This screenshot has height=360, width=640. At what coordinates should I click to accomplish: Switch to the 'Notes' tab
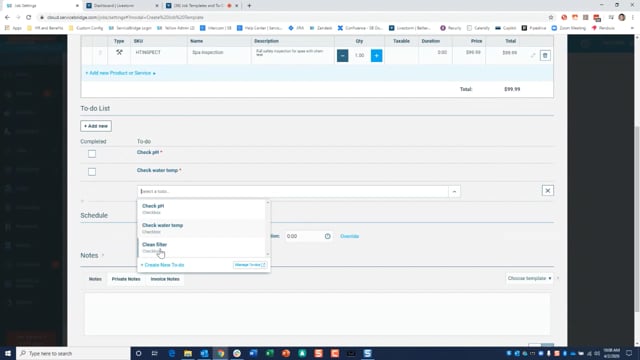point(95,279)
